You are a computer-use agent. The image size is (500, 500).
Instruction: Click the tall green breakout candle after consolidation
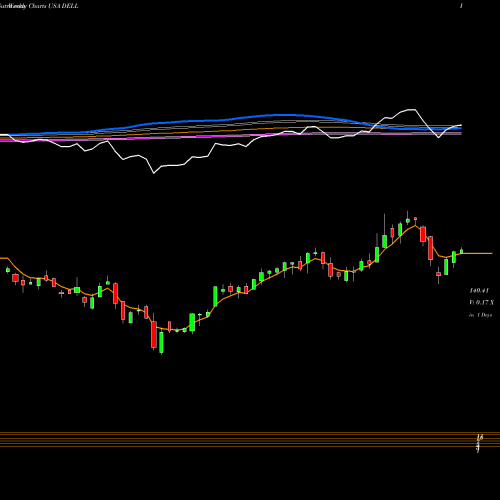(215, 296)
